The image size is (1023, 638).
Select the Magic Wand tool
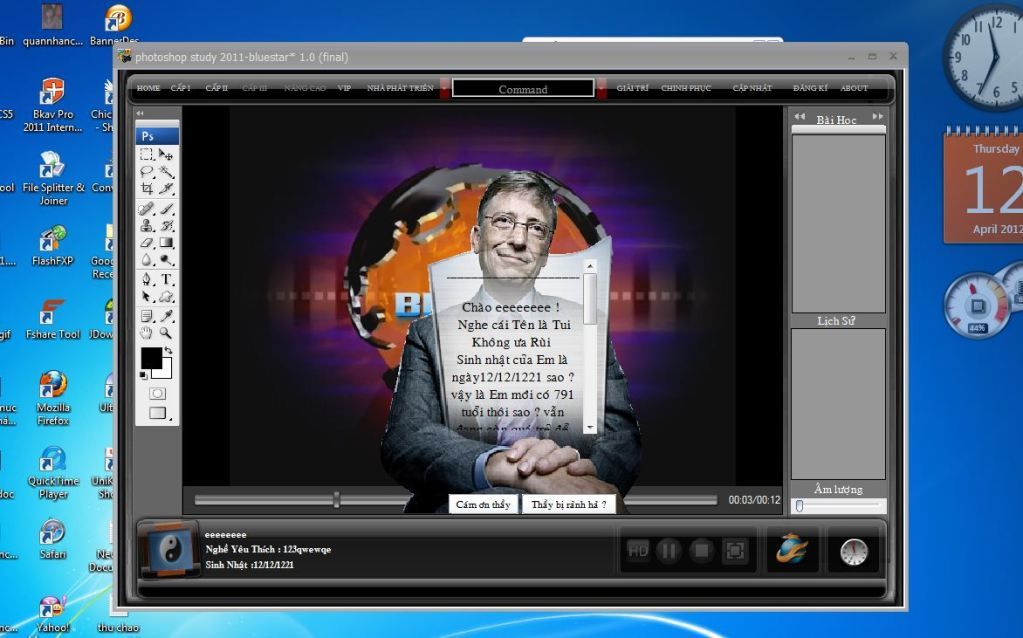pyautogui.click(x=166, y=172)
